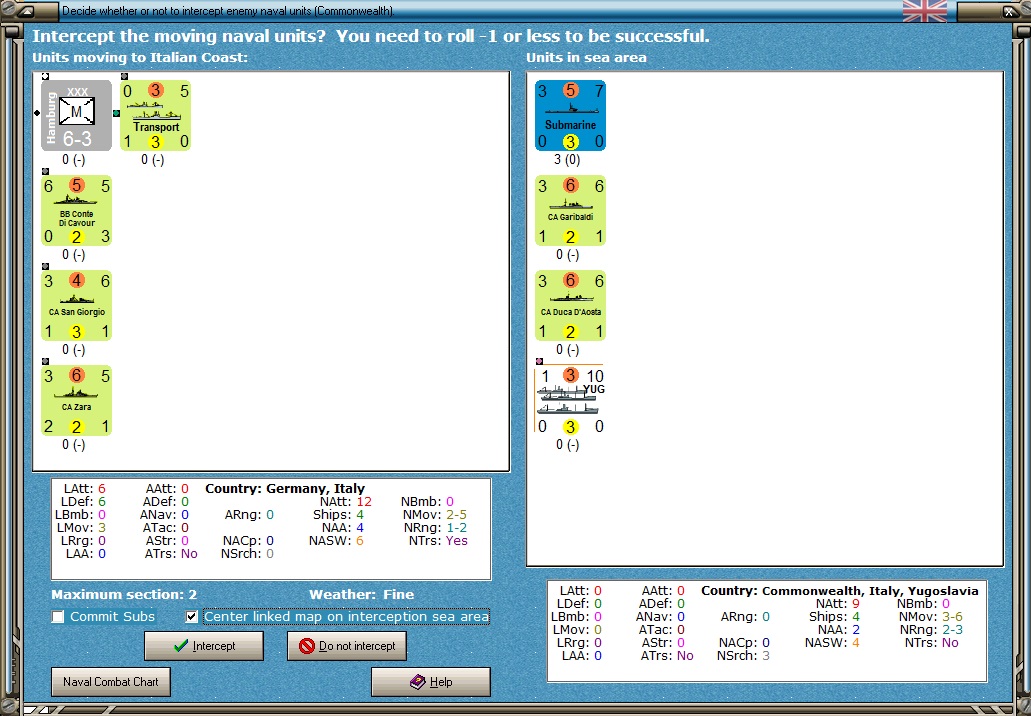This screenshot has width=1031, height=716.
Task: Click the NASW: 6 value
Action: (x=360, y=540)
